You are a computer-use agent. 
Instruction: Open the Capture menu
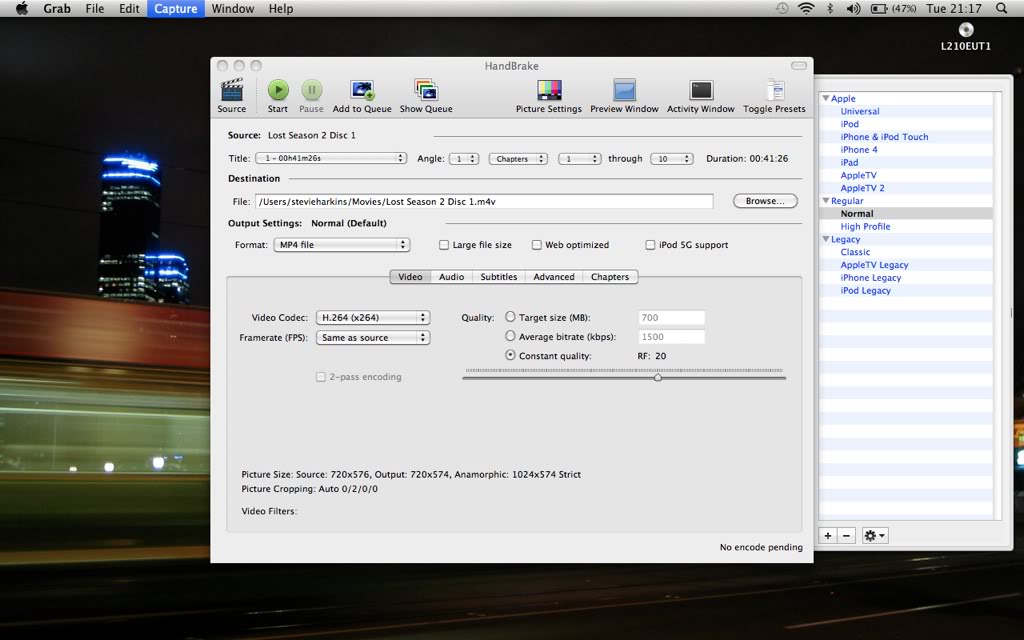(176, 8)
